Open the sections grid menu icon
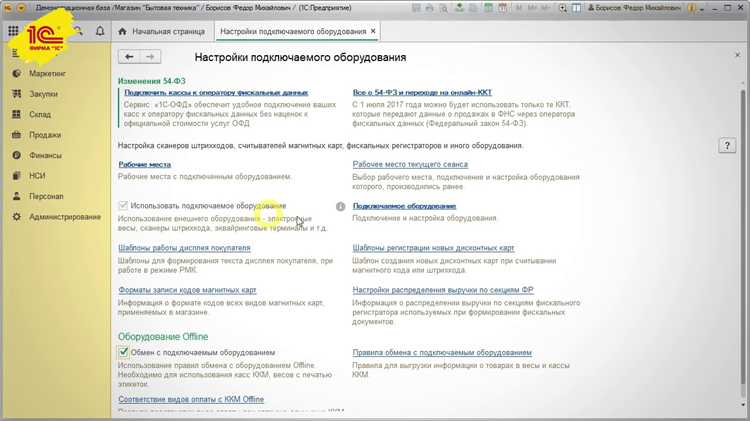 (13, 31)
